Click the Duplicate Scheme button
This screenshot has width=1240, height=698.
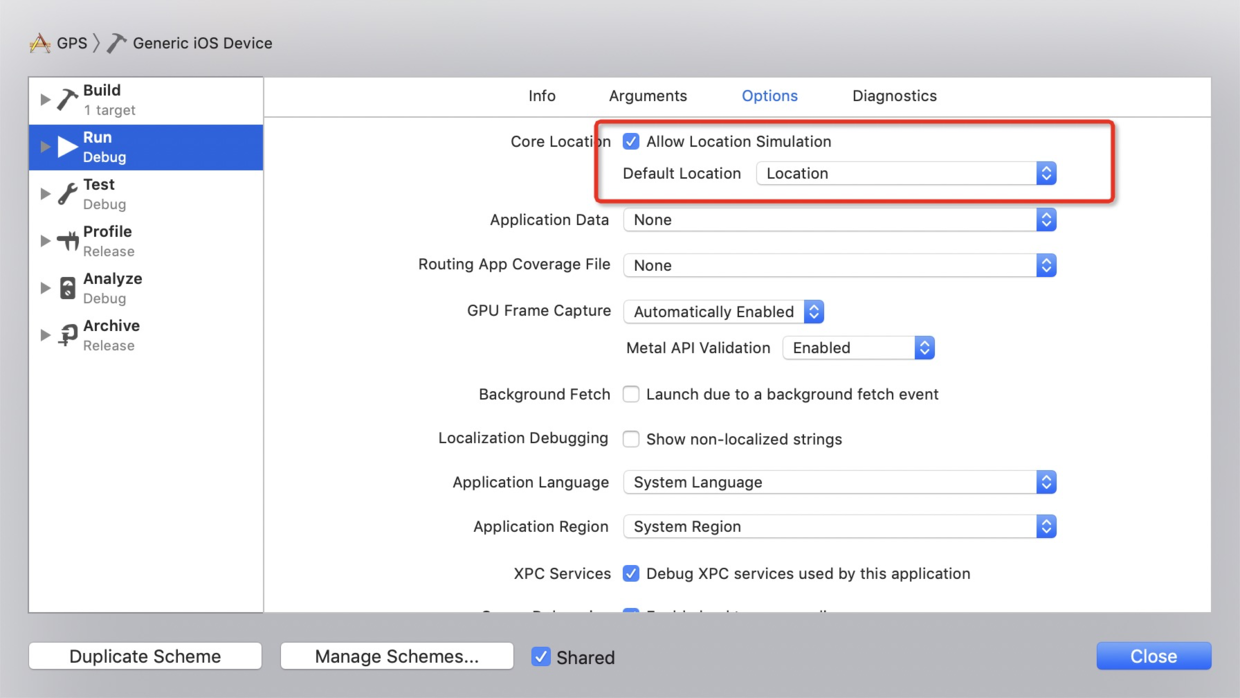145,656
